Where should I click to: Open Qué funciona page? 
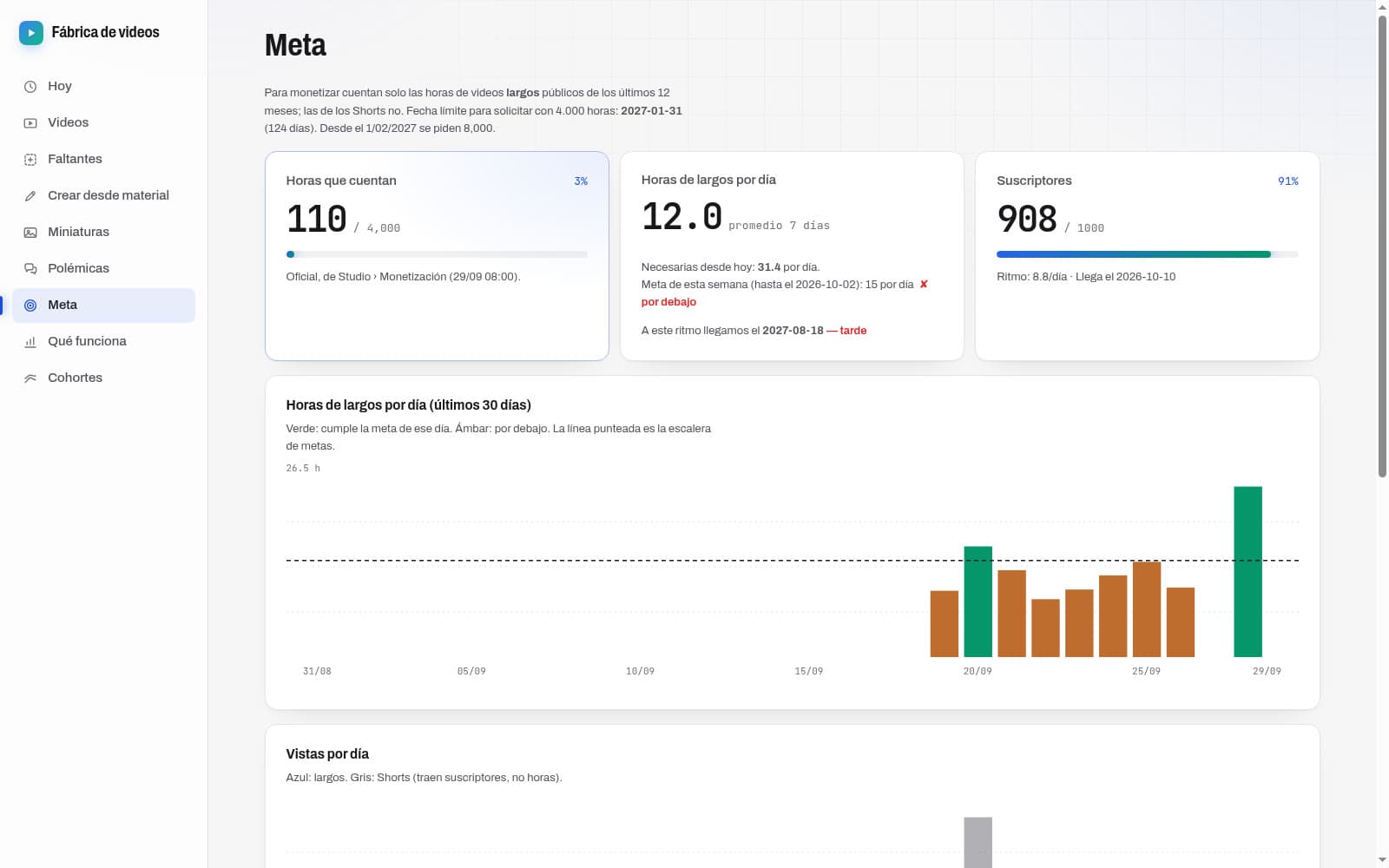pyautogui.click(x=103, y=341)
